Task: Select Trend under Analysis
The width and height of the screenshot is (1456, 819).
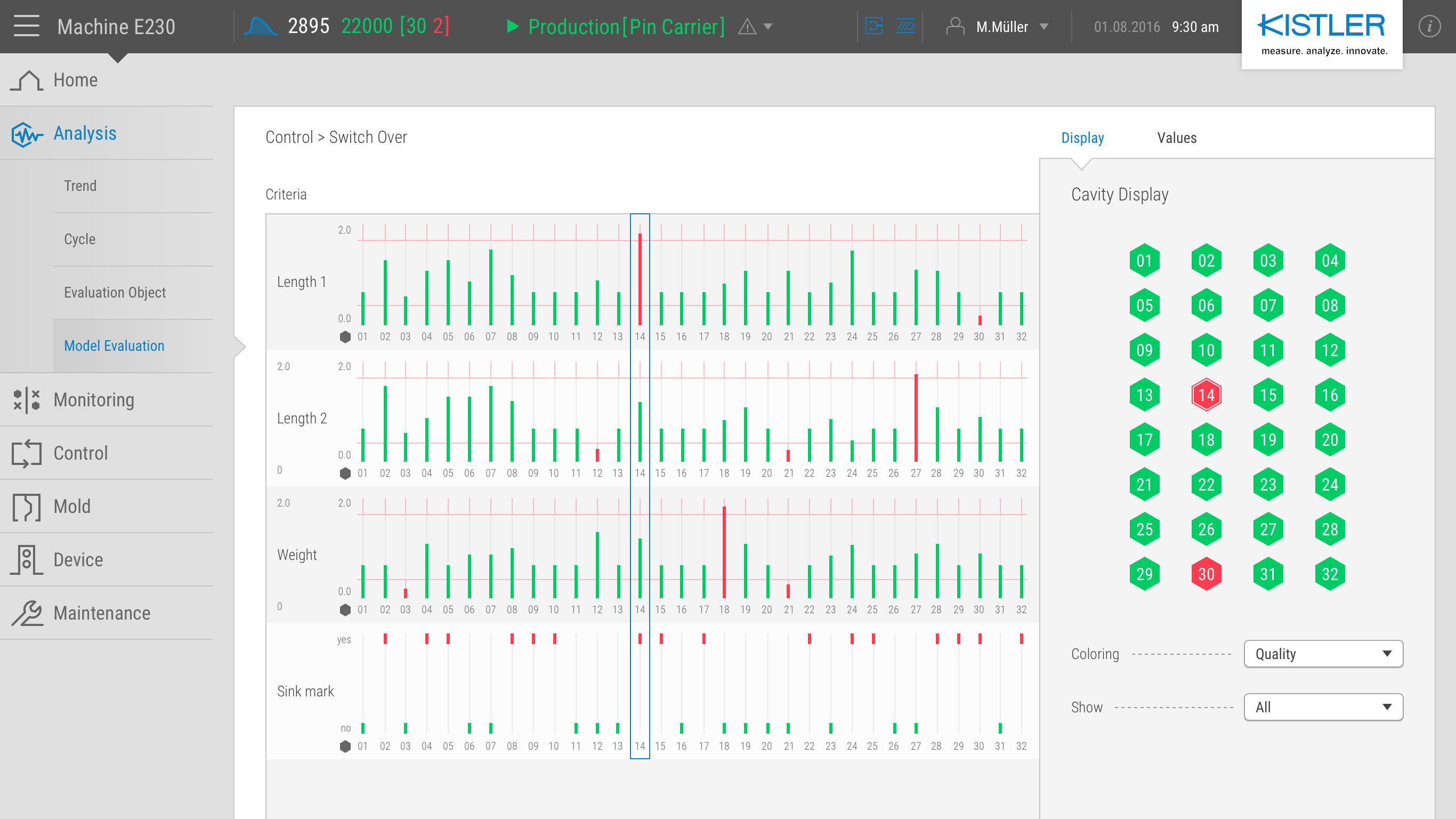Action: (80, 186)
